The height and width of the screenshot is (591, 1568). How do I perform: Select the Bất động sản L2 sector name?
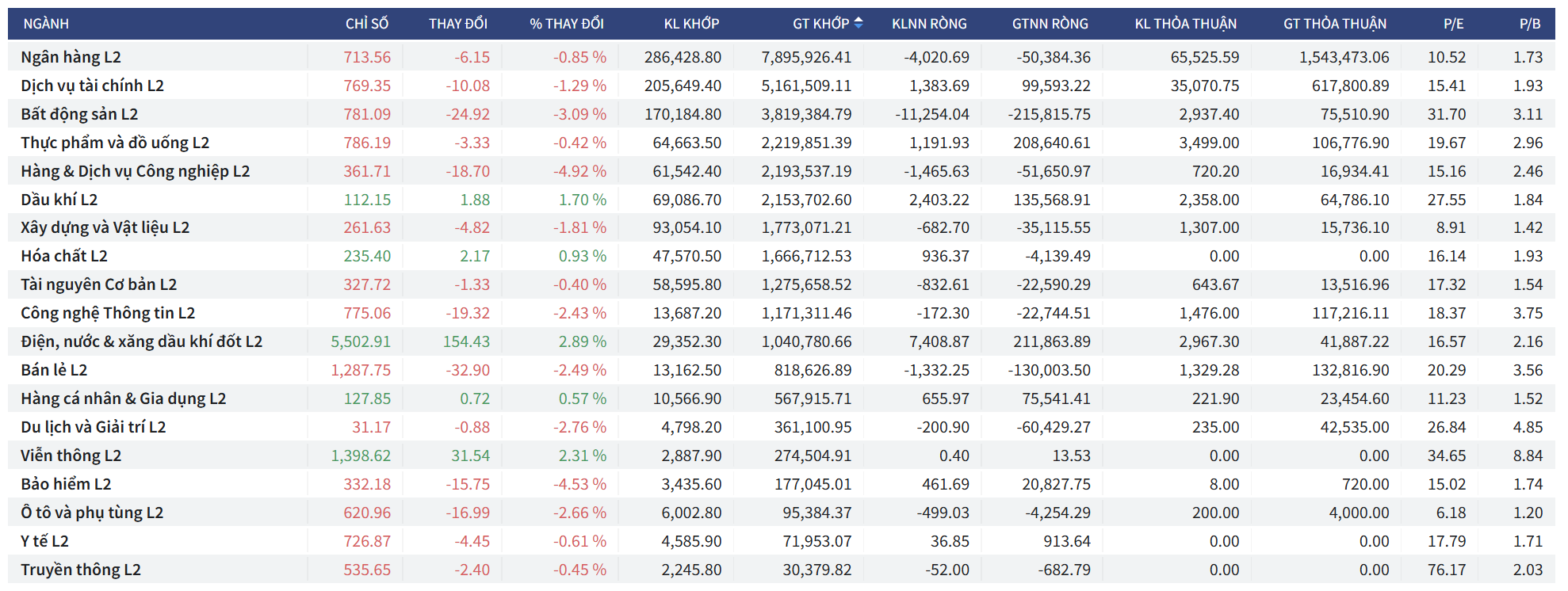point(79,114)
